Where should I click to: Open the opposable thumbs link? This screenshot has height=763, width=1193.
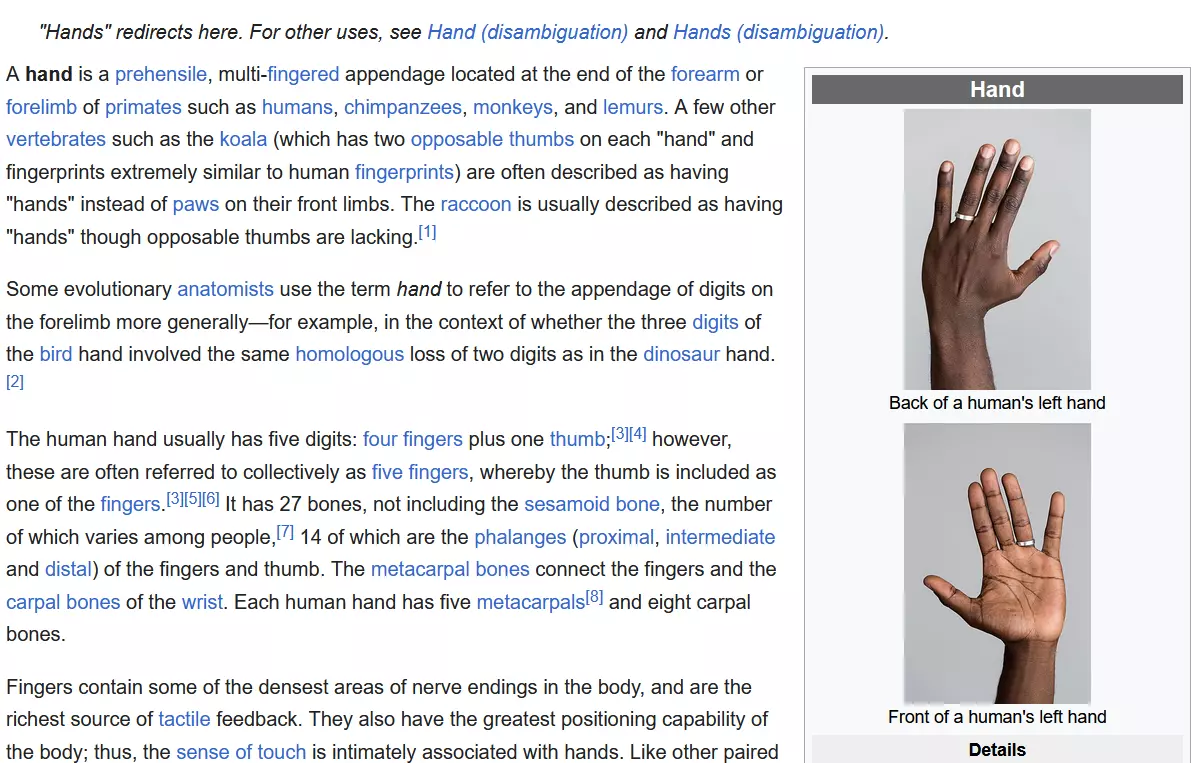tap(492, 139)
